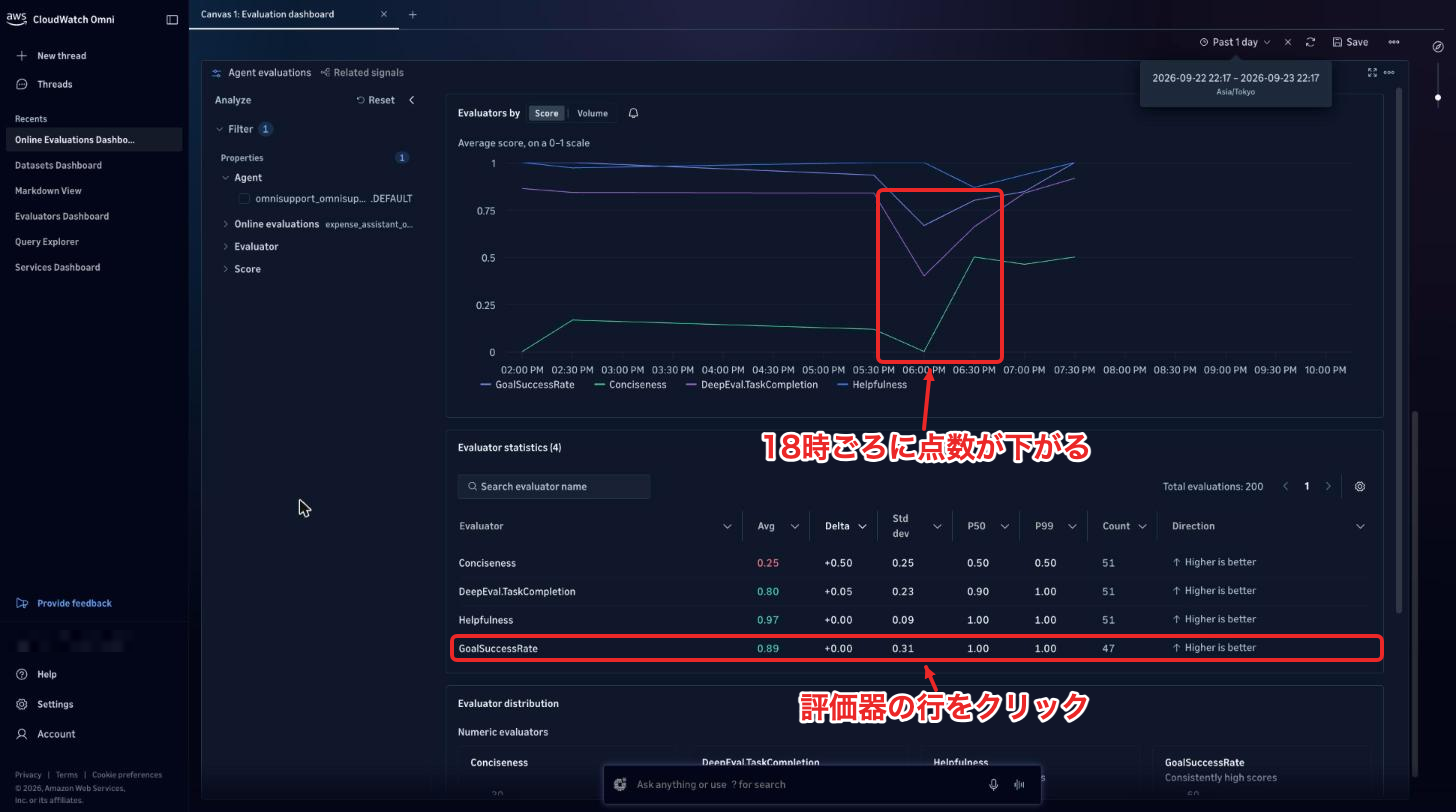
Task: Open the Count column menu
Action: click(1141, 527)
